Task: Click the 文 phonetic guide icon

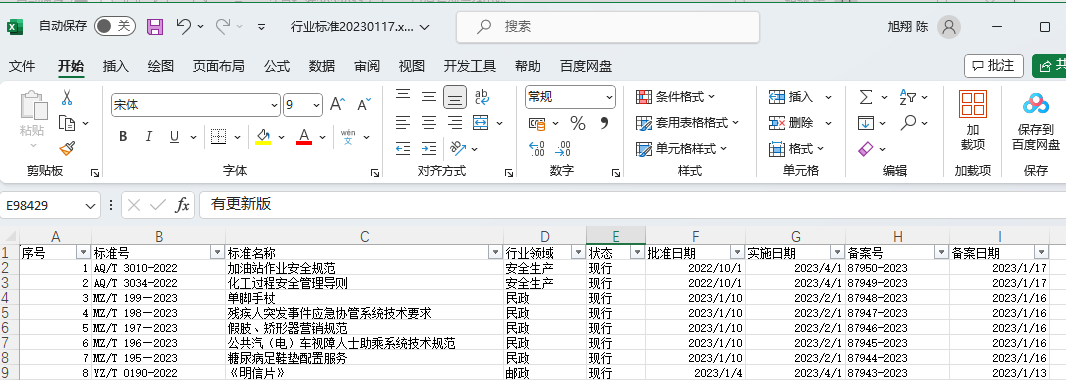Action: (x=348, y=137)
